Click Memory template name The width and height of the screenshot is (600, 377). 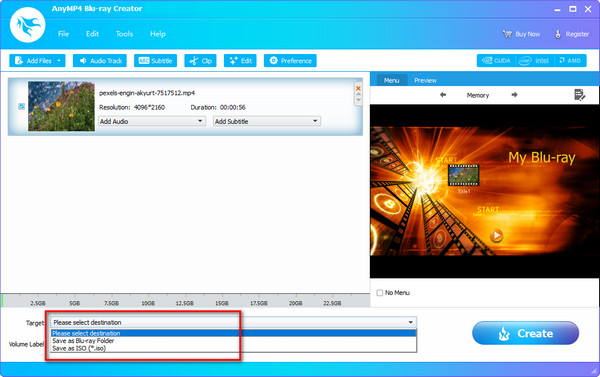tap(478, 95)
